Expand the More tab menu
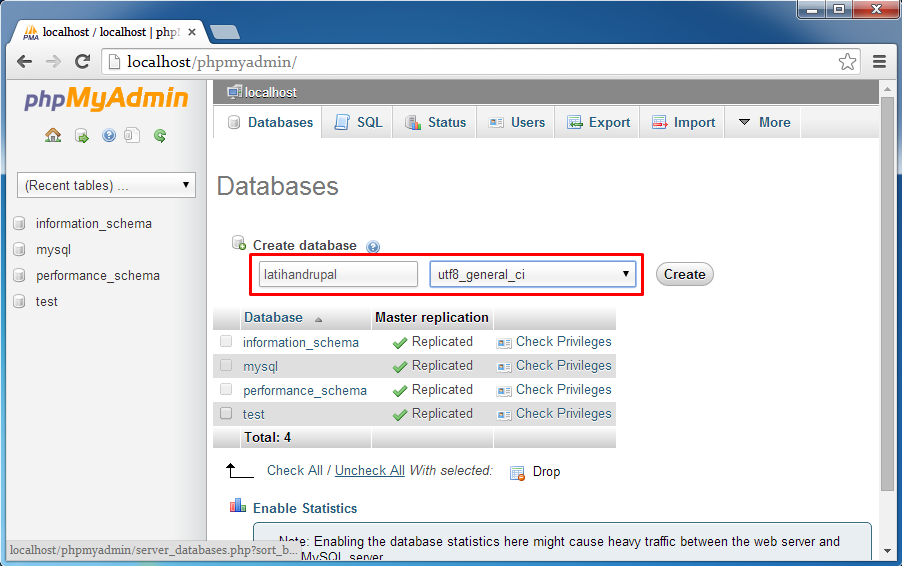Screen dimensions: 902x566 coord(763,123)
